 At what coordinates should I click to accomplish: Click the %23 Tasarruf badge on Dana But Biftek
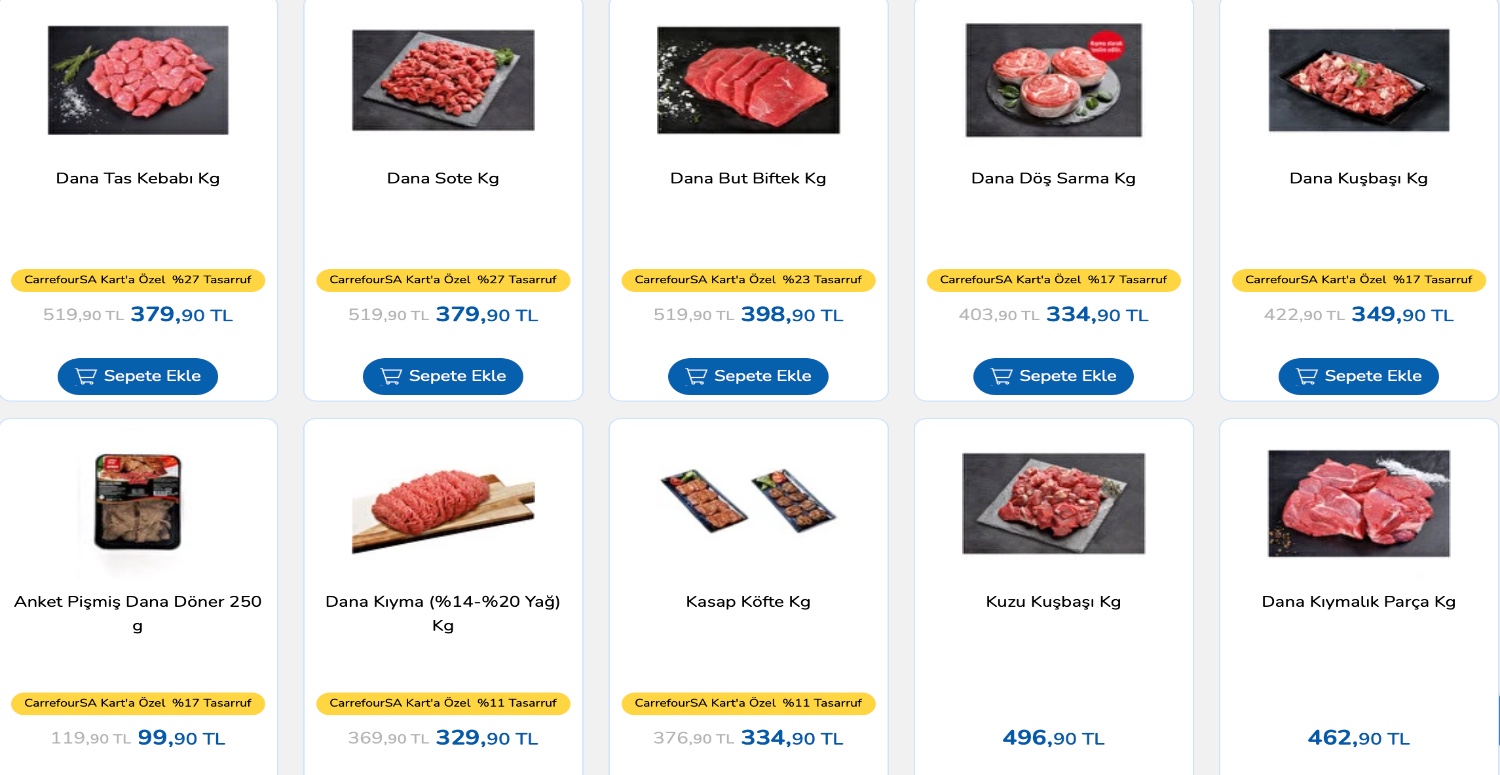[x=748, y=280]
